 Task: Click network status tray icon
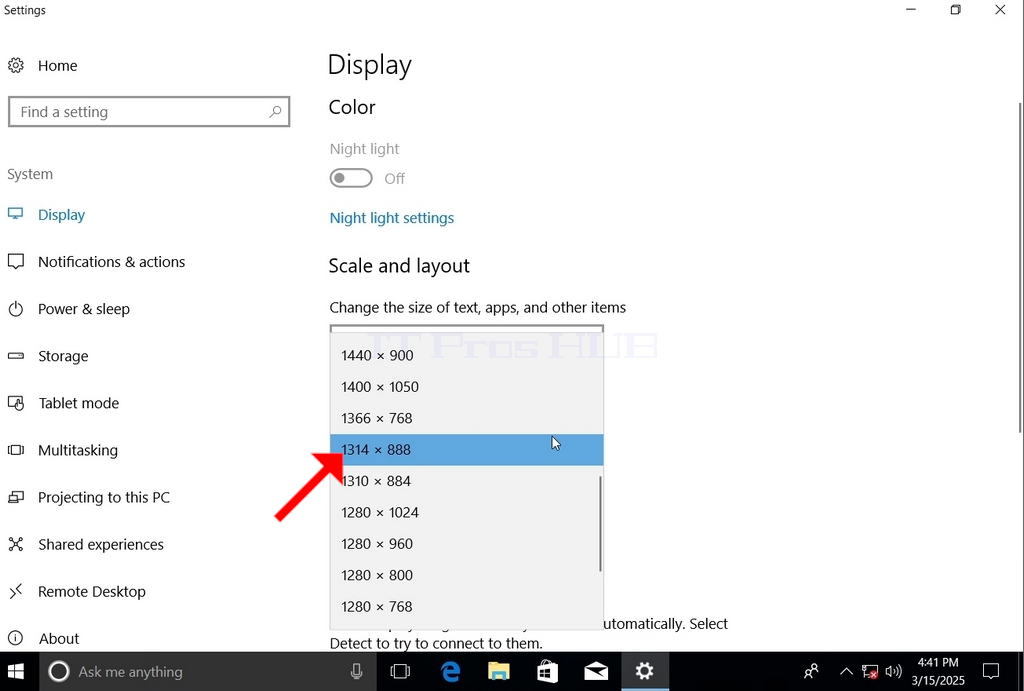coord(870,671)
